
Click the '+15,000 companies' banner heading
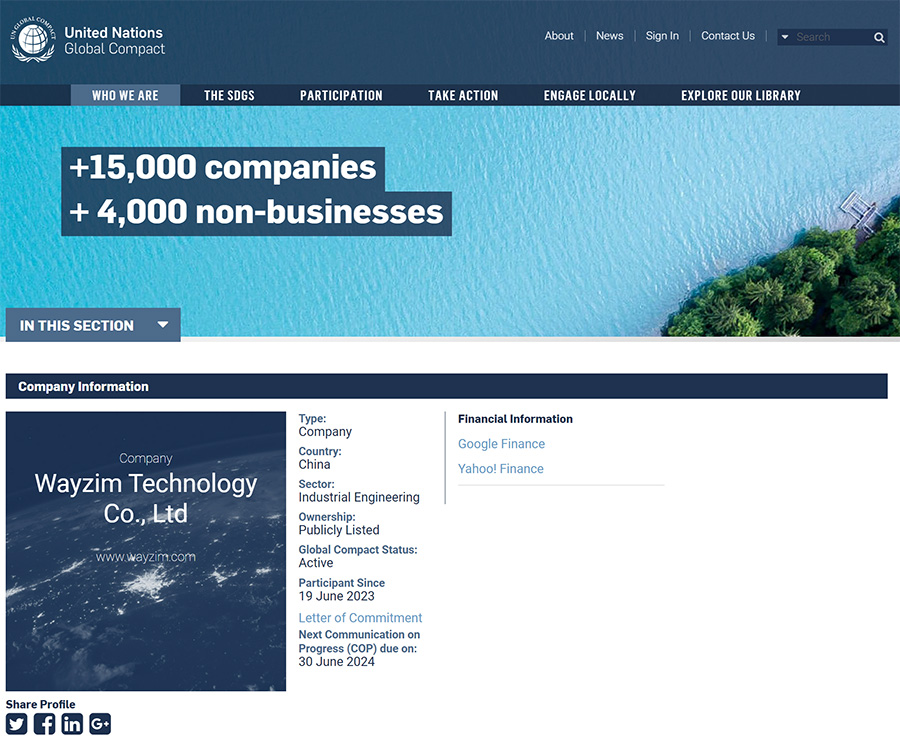223,168
